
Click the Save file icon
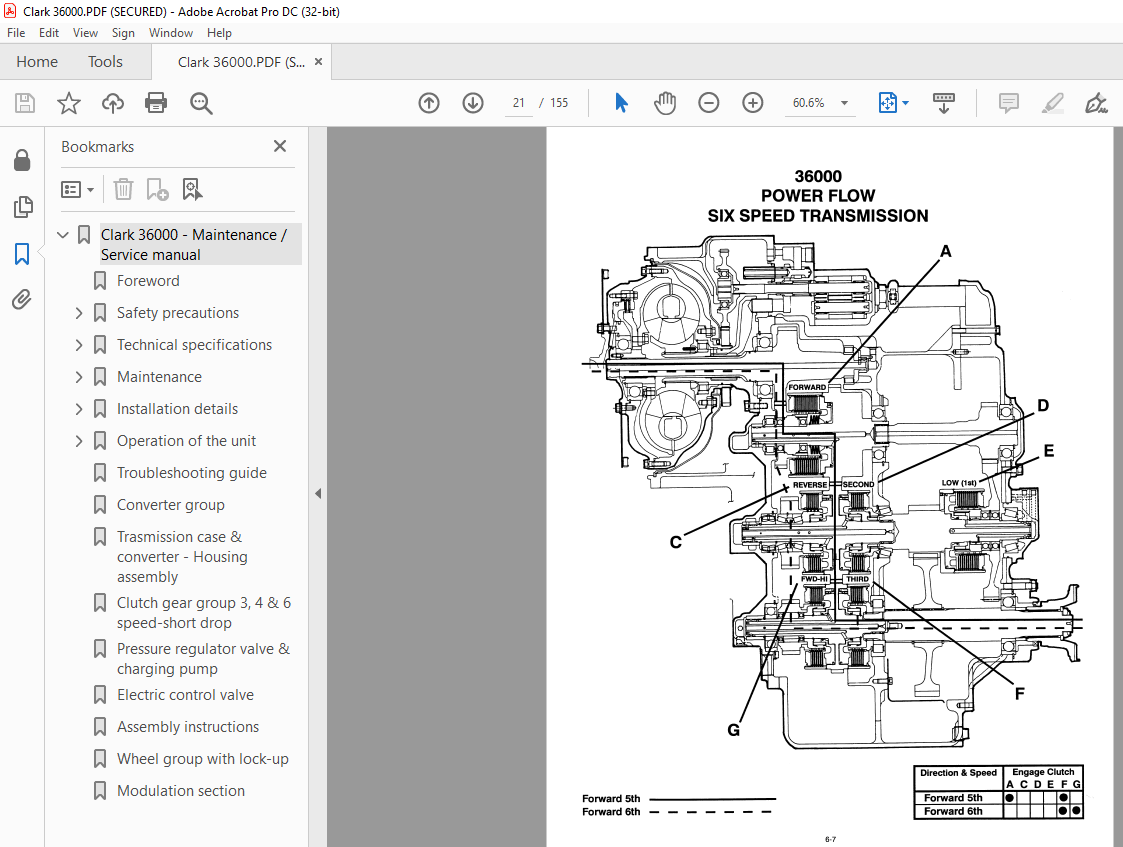point(25,103)
